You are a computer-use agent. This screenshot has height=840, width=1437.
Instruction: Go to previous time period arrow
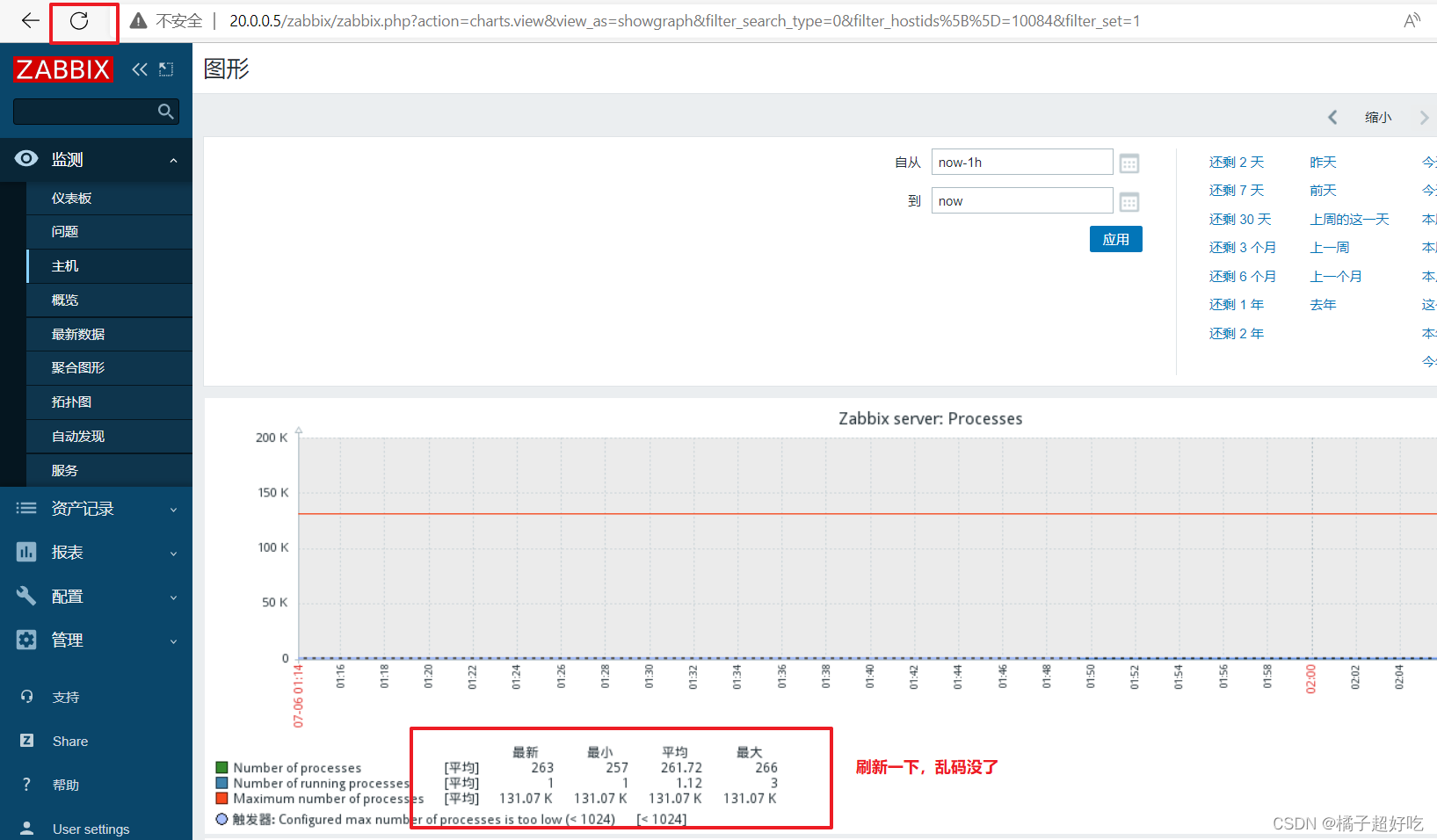tap(1332, 117)
